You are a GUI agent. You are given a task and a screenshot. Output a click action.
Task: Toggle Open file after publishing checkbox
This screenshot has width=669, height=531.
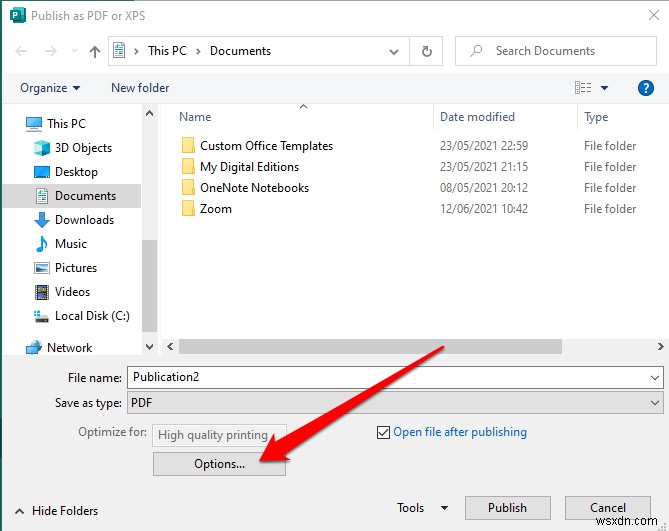[383, 432]
